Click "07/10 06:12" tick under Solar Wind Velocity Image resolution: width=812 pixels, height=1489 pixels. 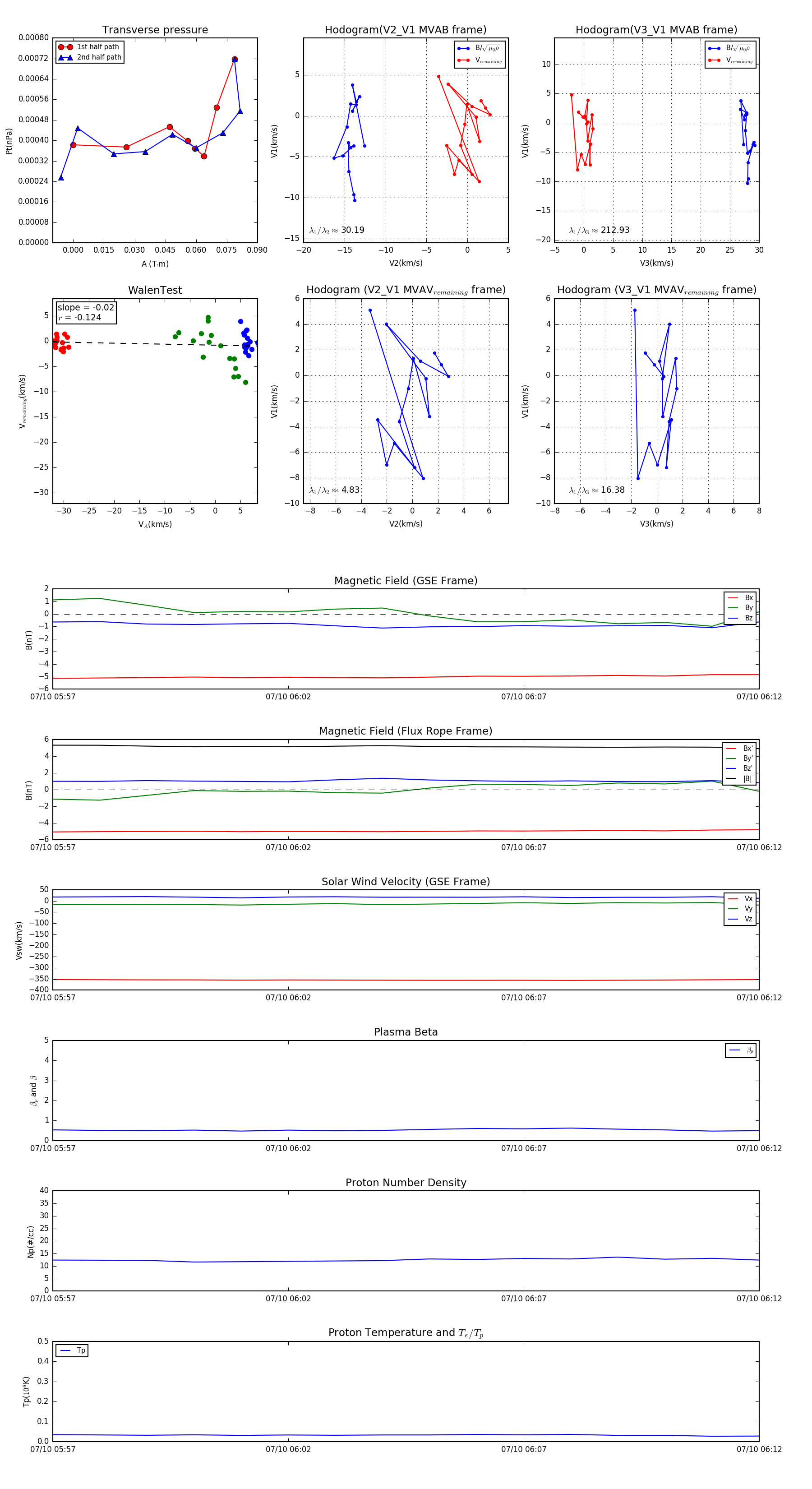(x=759, y=998)
